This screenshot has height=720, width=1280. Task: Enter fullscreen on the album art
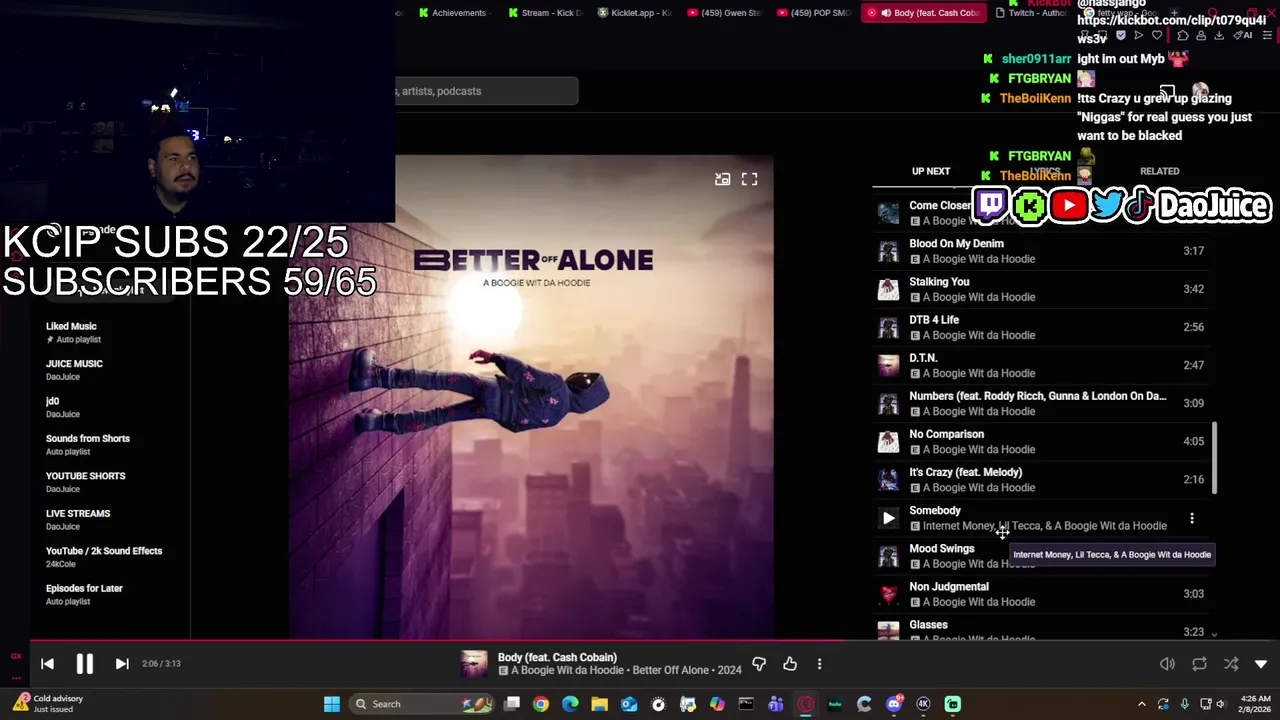[749, 179]
